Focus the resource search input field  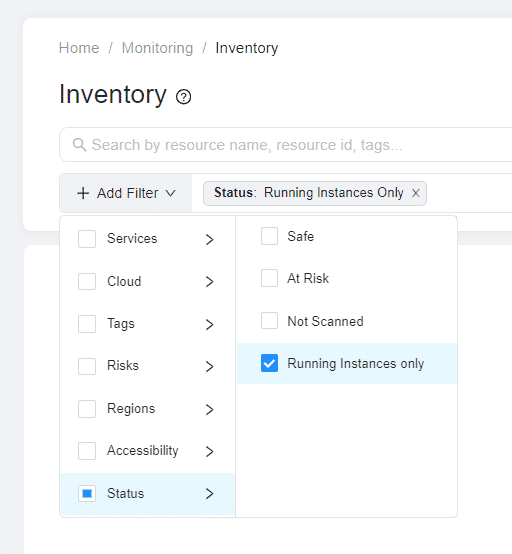[286, 145]
